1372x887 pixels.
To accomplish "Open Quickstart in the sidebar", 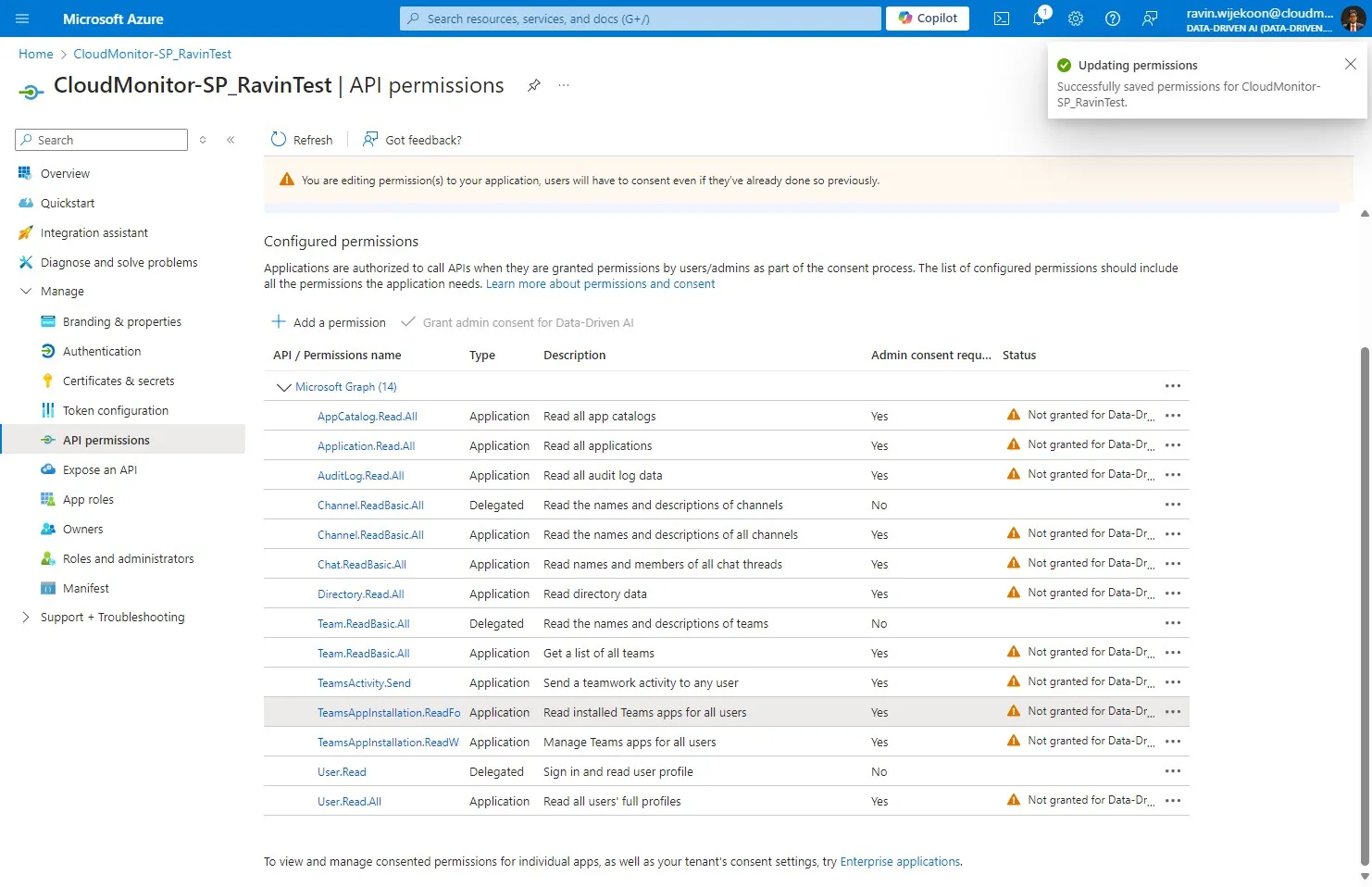I will [68, 203].
